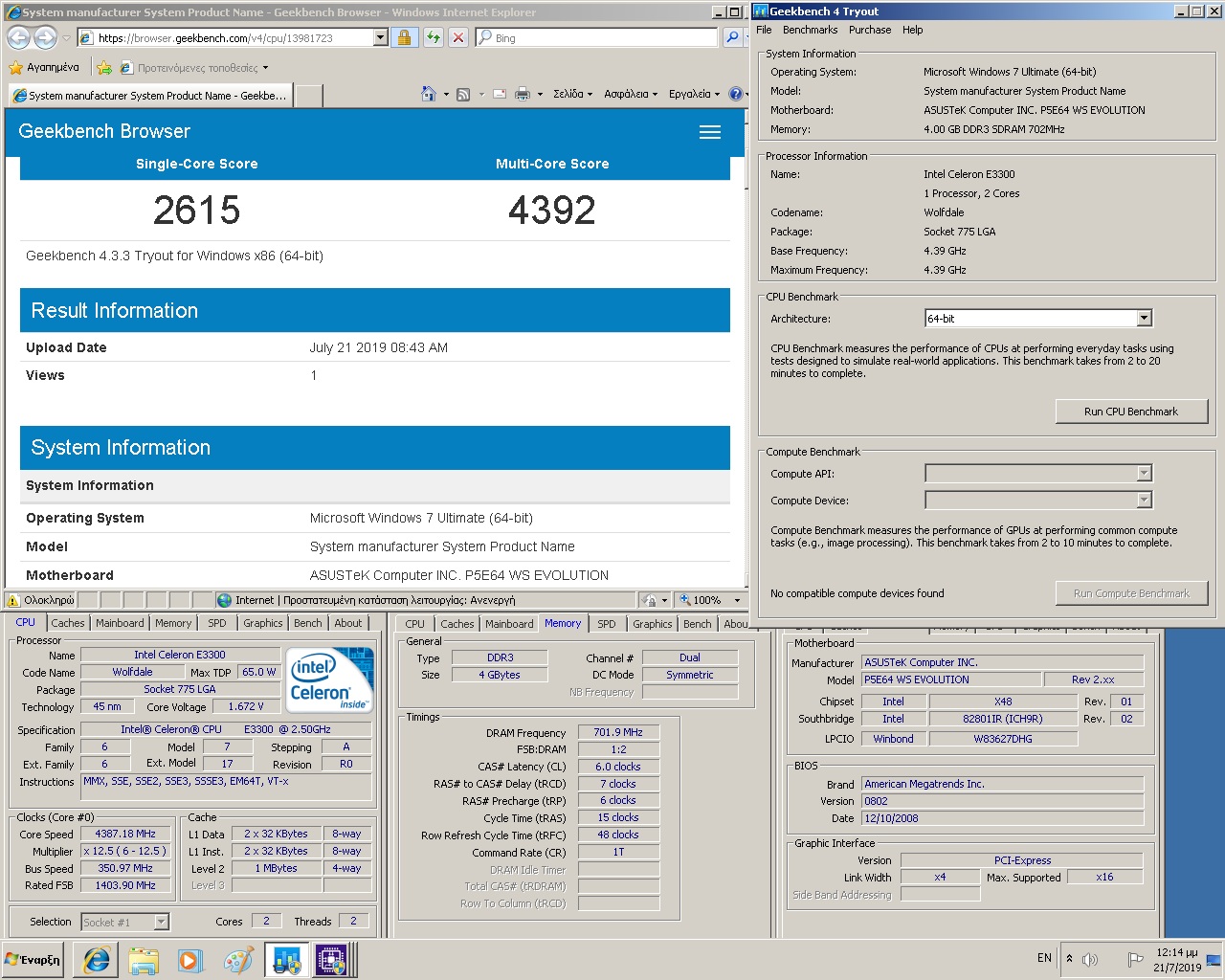Click the Bing search magnifier button
Image resolution: width=1225 pixels, height=980 pixels.
pyautogui.click(x=732, y=37)
